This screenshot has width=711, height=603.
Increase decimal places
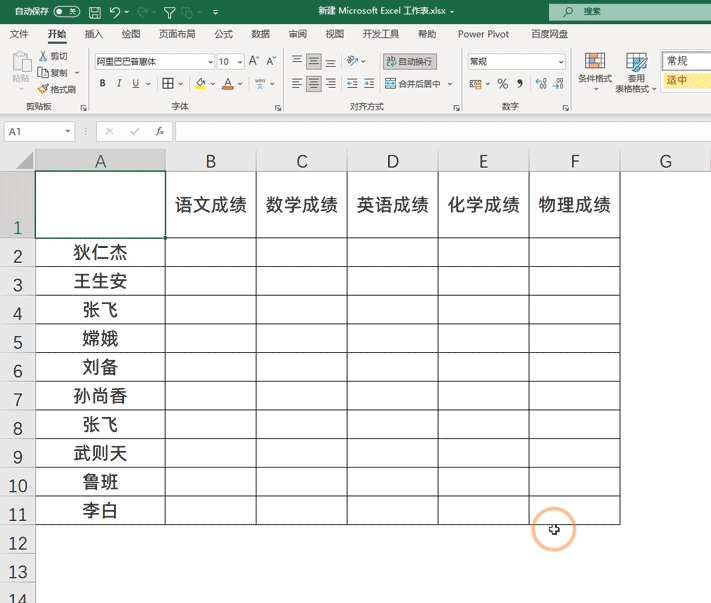pyautogui.click(x=541, y=83)
